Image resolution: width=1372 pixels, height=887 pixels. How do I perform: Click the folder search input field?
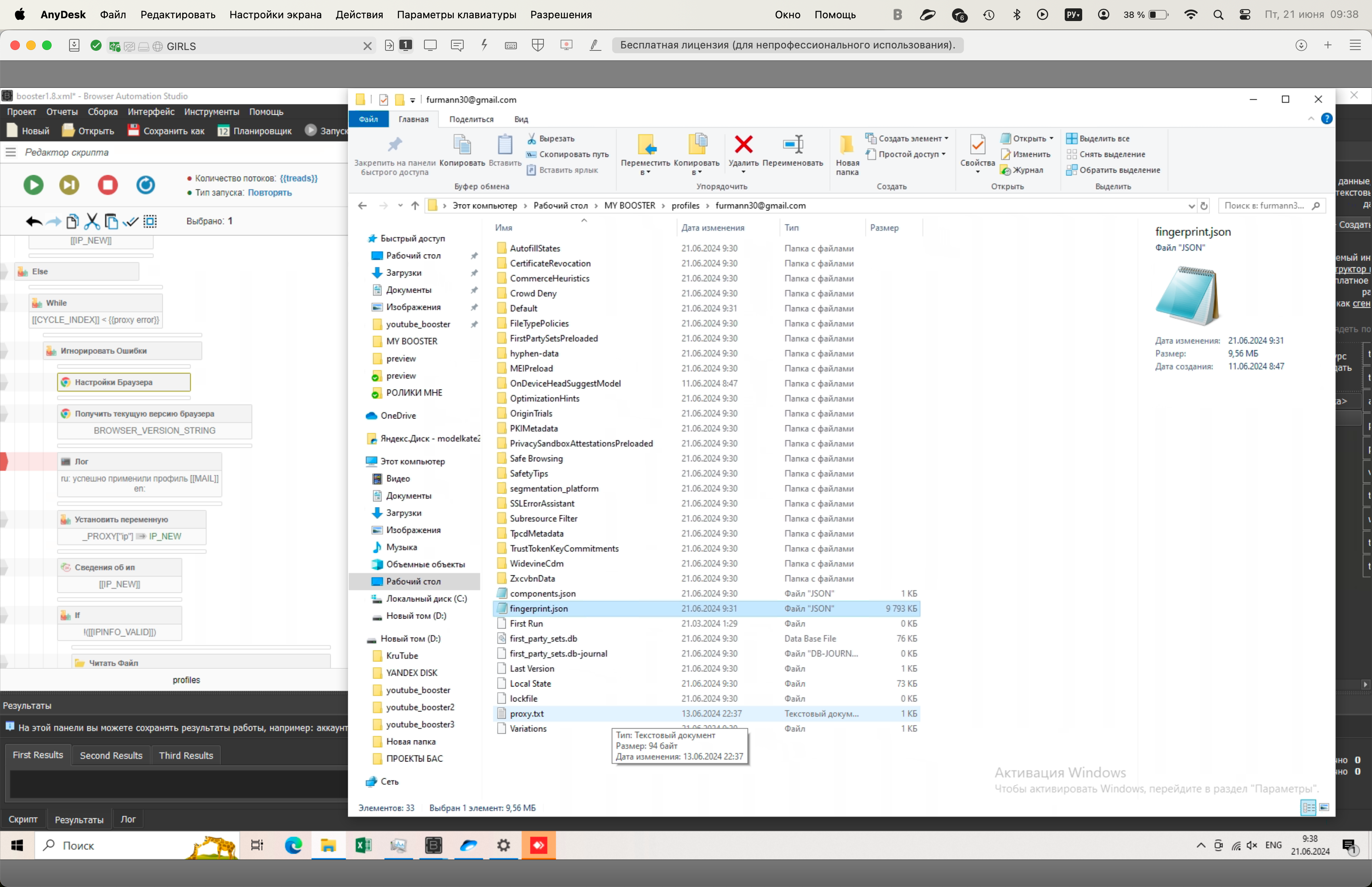pyautogui.click(x=1264, y=206)
